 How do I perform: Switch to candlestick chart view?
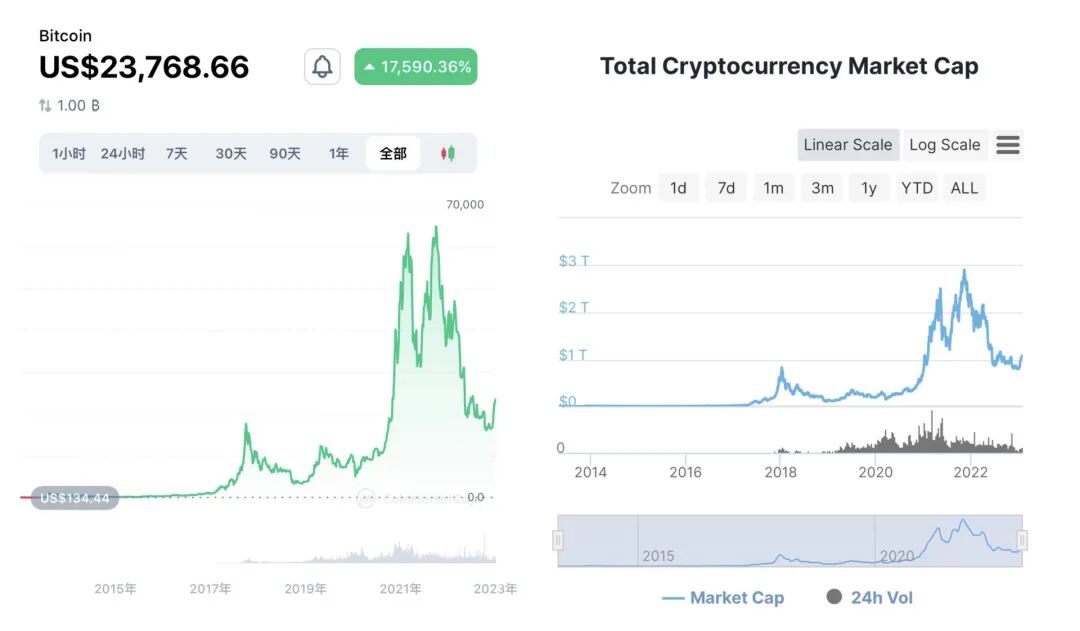click(x=447, y=154)
